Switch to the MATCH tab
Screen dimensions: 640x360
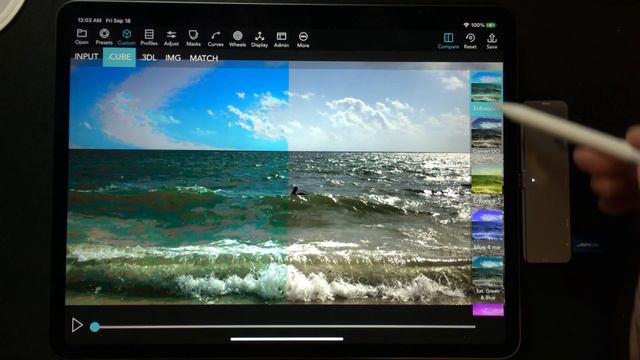(x=204, y=58)
